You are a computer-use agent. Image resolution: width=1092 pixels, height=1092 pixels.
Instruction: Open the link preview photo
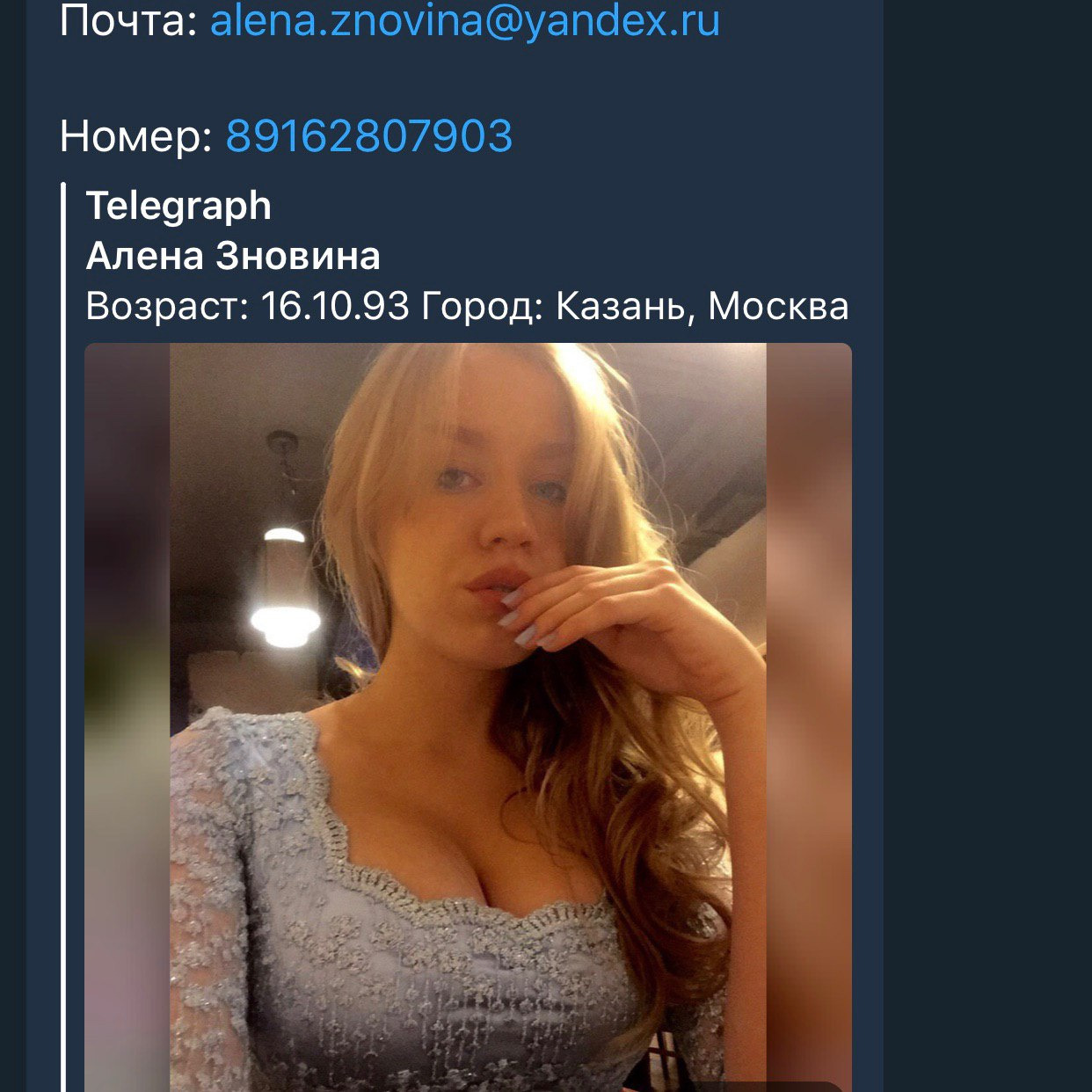tap(468, 615)
